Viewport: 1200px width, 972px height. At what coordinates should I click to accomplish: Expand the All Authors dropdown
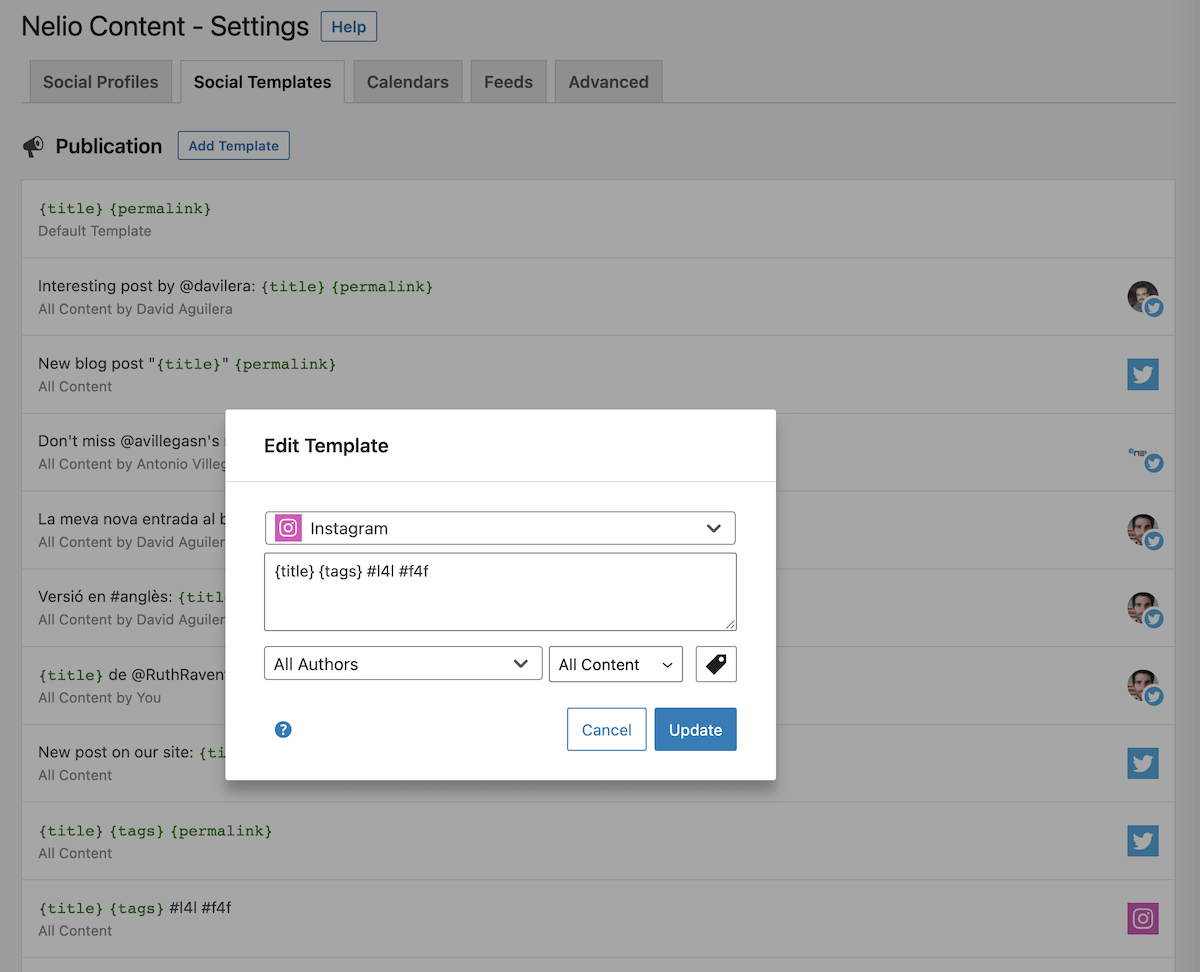pyautogui.click(x=402, y=664)
